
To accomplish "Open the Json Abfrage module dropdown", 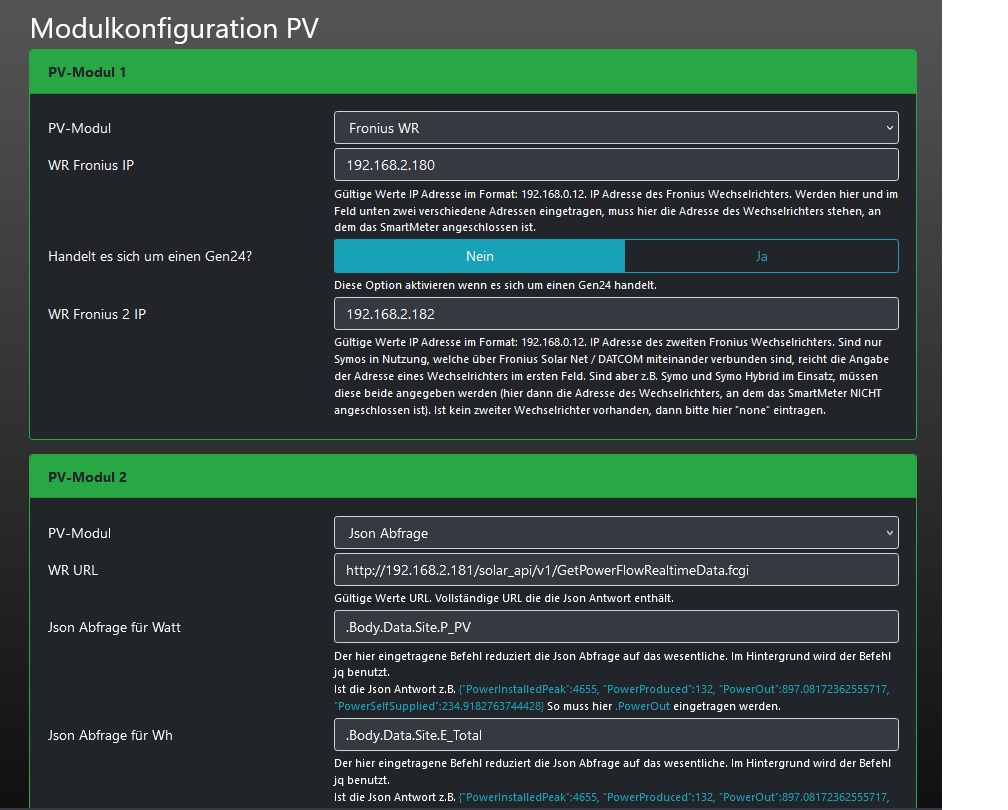I will tap(615, 533).
